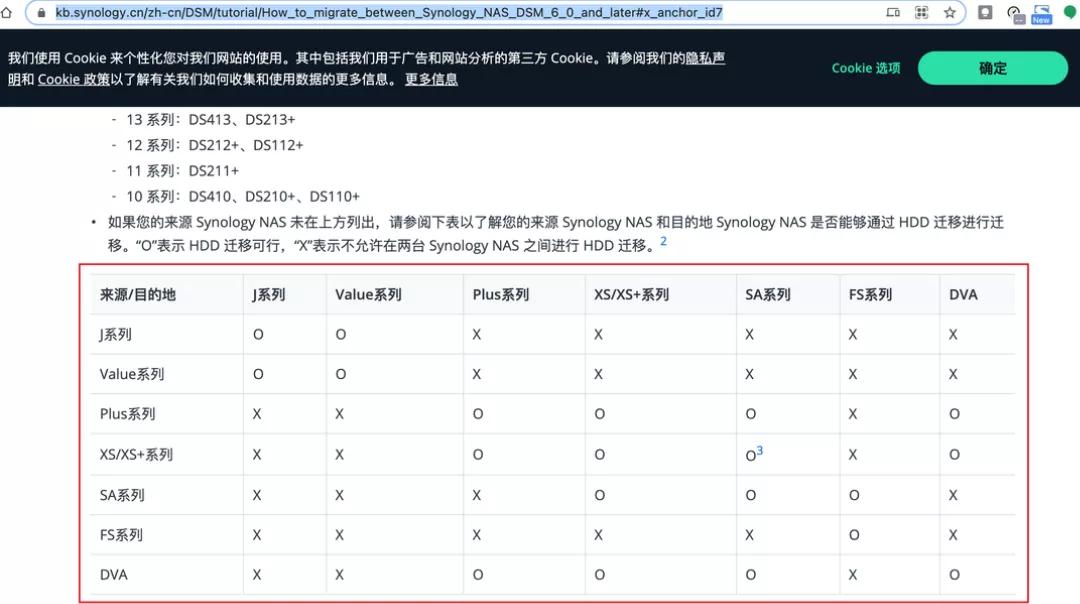Click the SA系列 column header
The image size is (1080, 604).
[766, 294]
